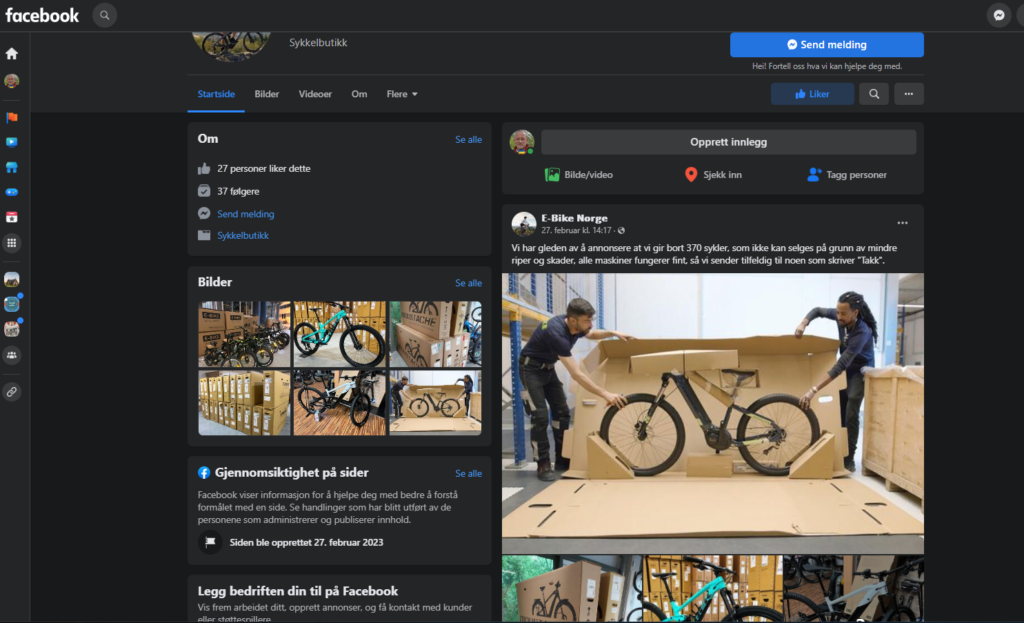
Task: Open the Pages flag icon in sidebar
Action: point(12,117)
